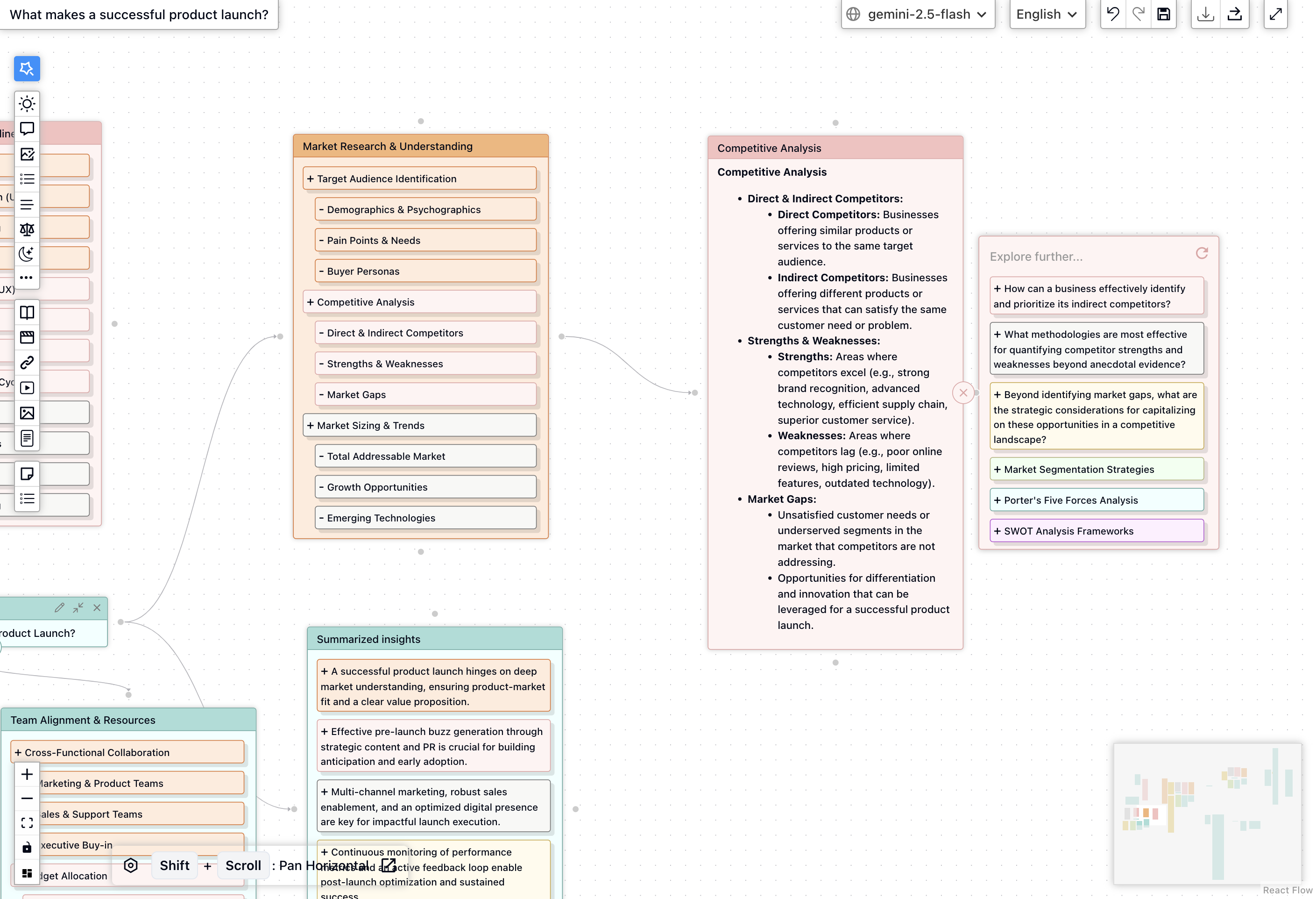This screenshot has height=899, width=1316.
Task: Click the balance scales icon
Action: pos(27,229)
